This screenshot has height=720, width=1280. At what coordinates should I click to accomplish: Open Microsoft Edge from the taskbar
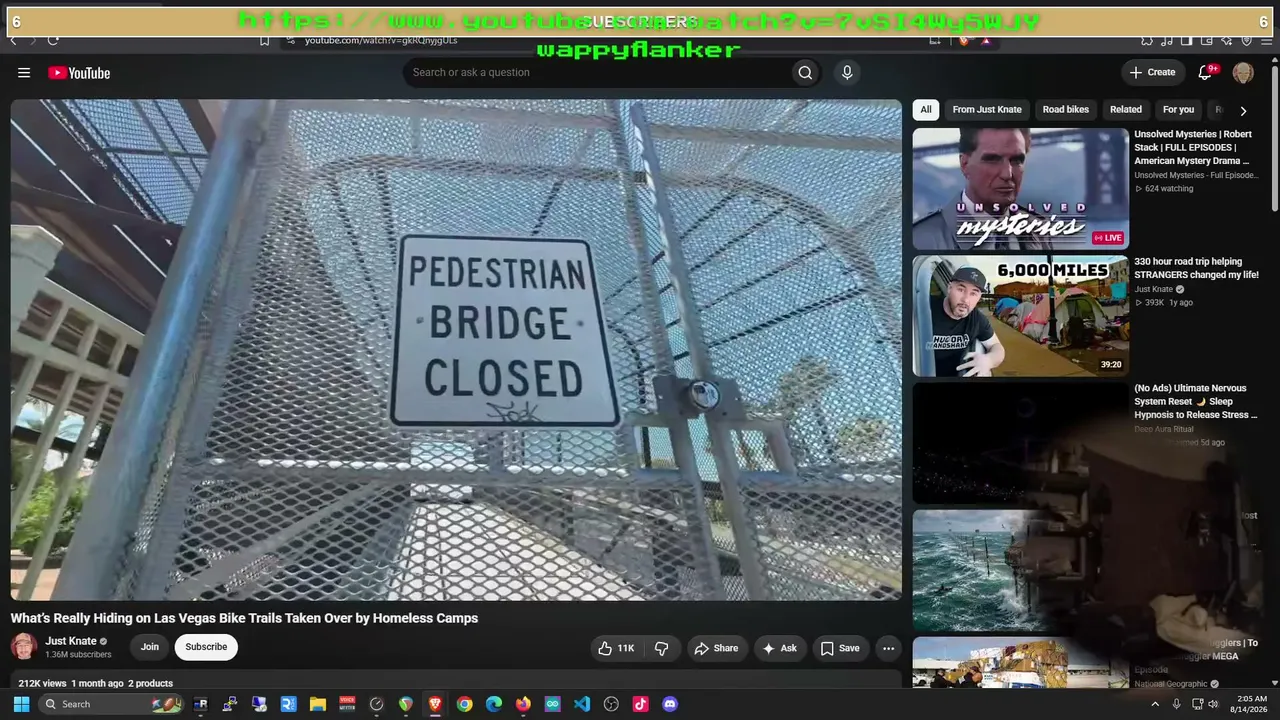click(x=494, y=704)
